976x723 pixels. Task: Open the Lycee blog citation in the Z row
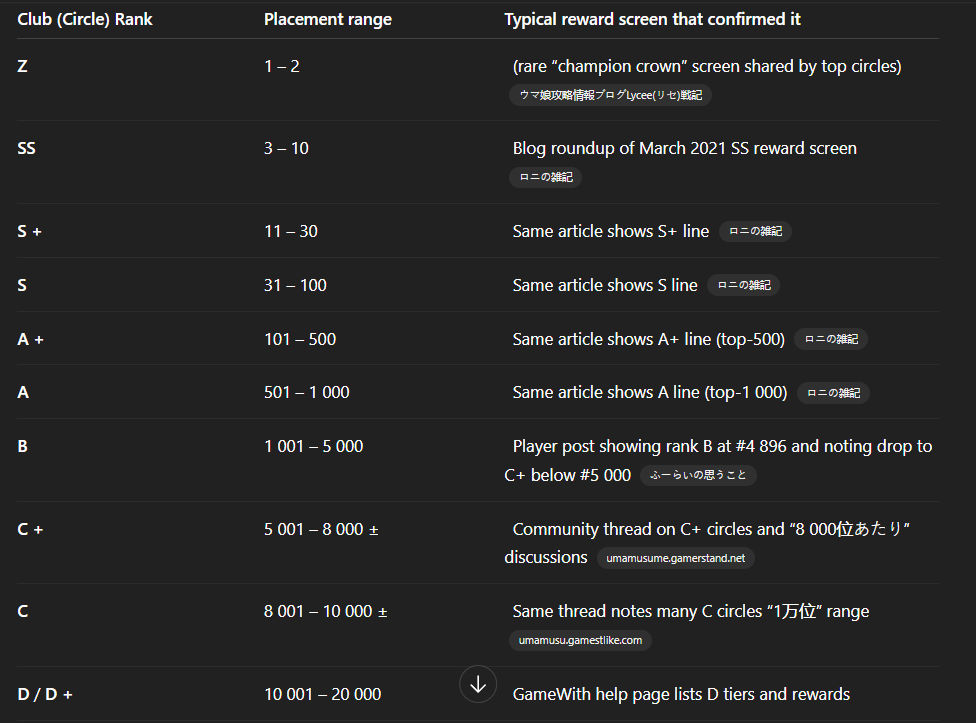[x=610, y=95]
